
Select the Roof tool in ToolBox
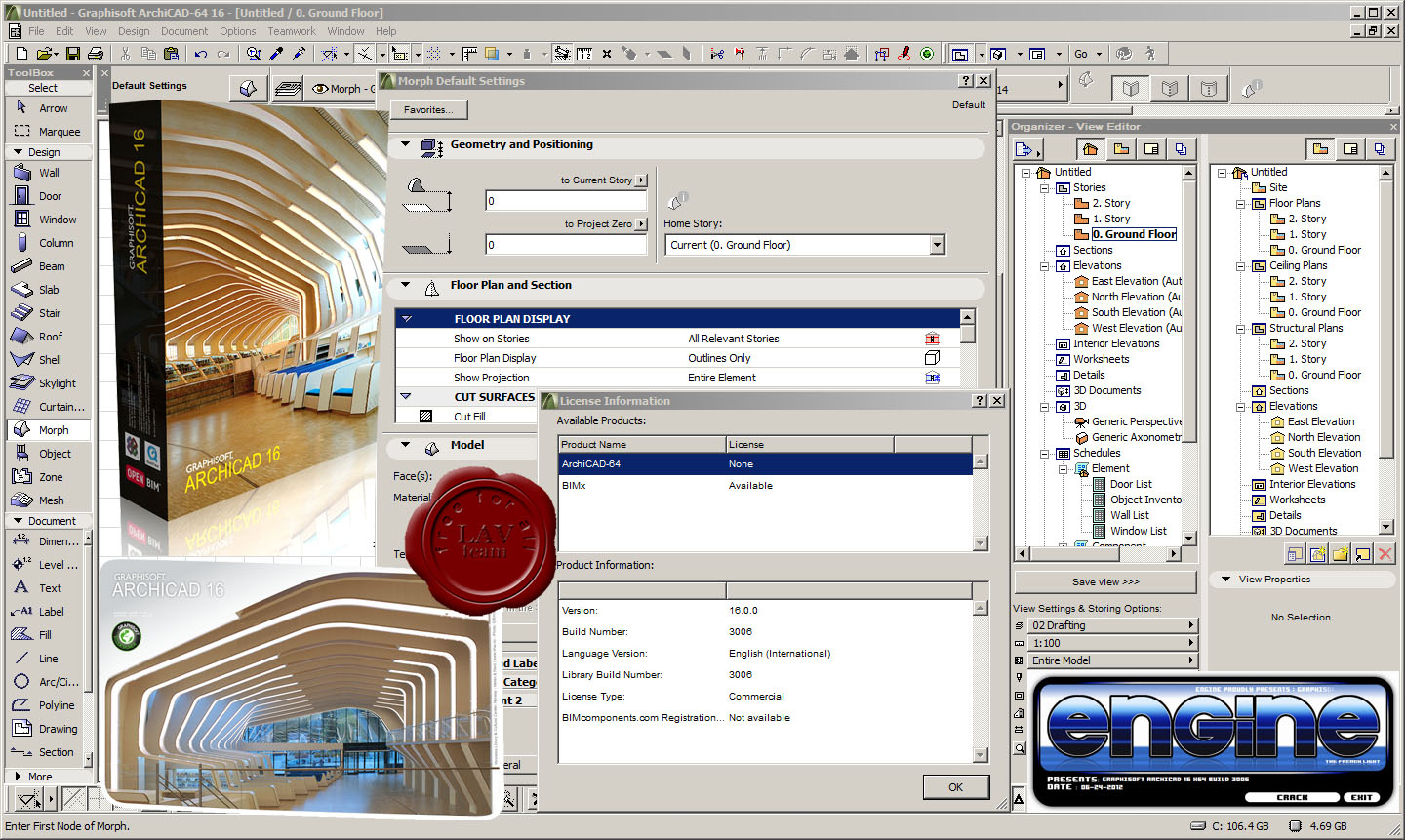[49, 337]
